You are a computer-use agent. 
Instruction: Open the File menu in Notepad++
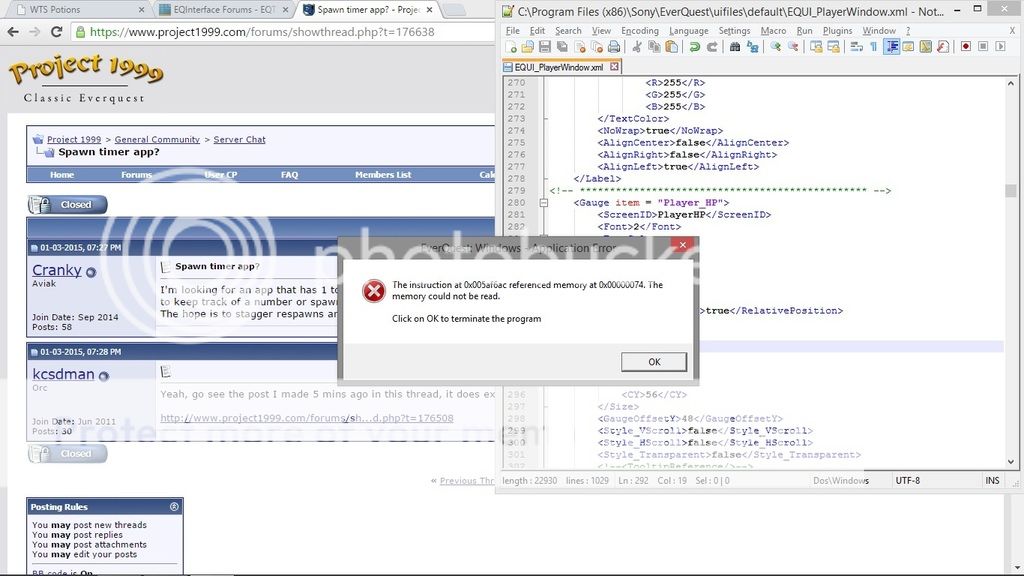click(x=513, y=31)
